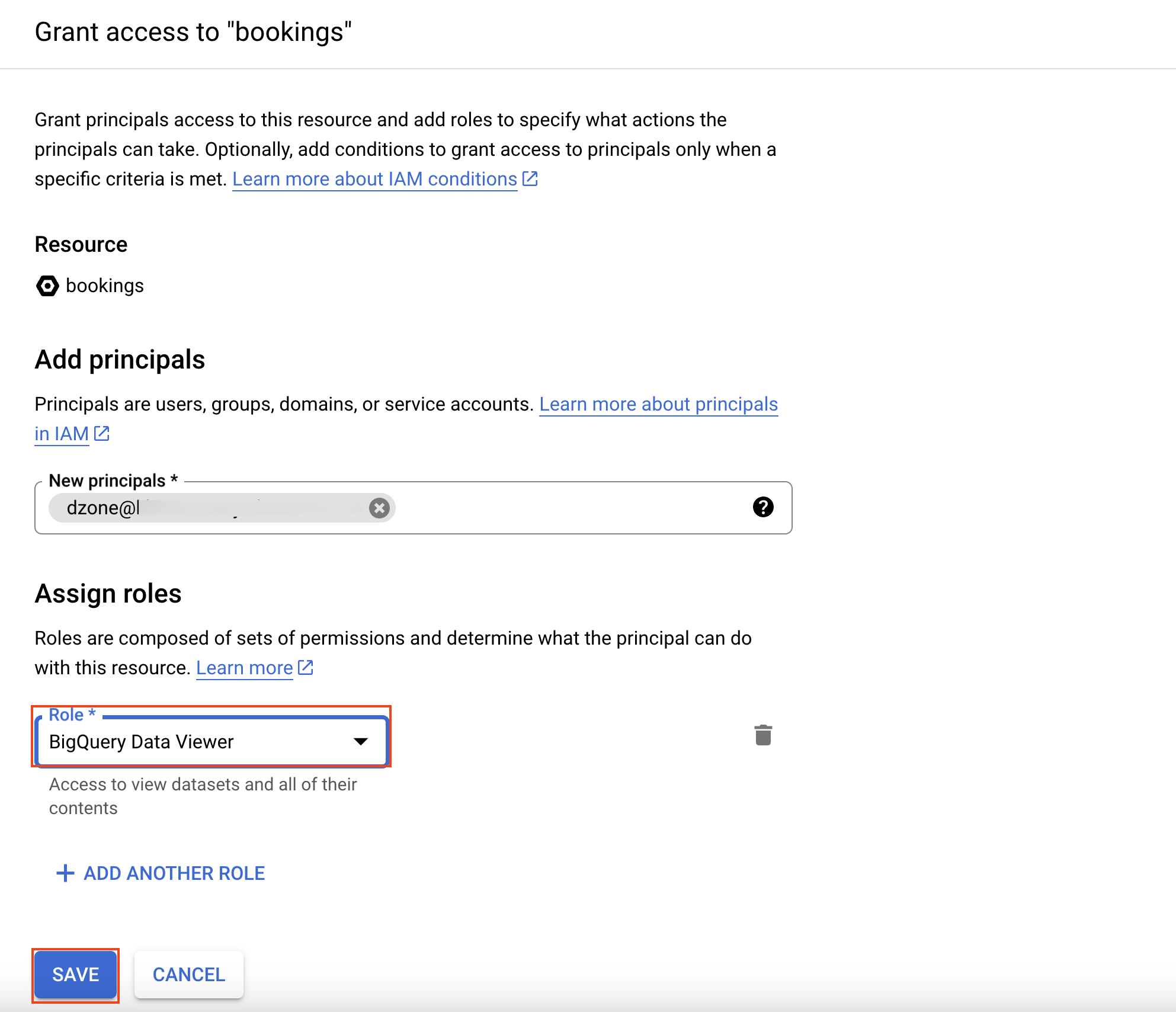
Task: Open the roles 'Learn more' link
Action: pyautogui.click(x=243, y=667)
